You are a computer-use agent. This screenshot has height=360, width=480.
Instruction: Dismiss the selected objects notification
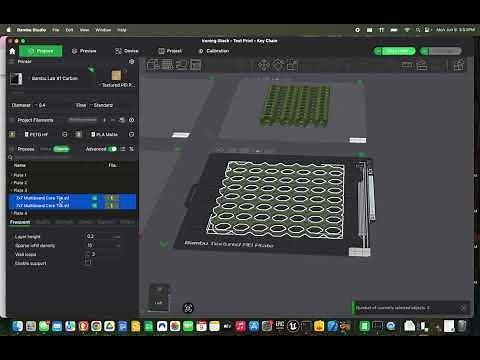click(463, 308)
